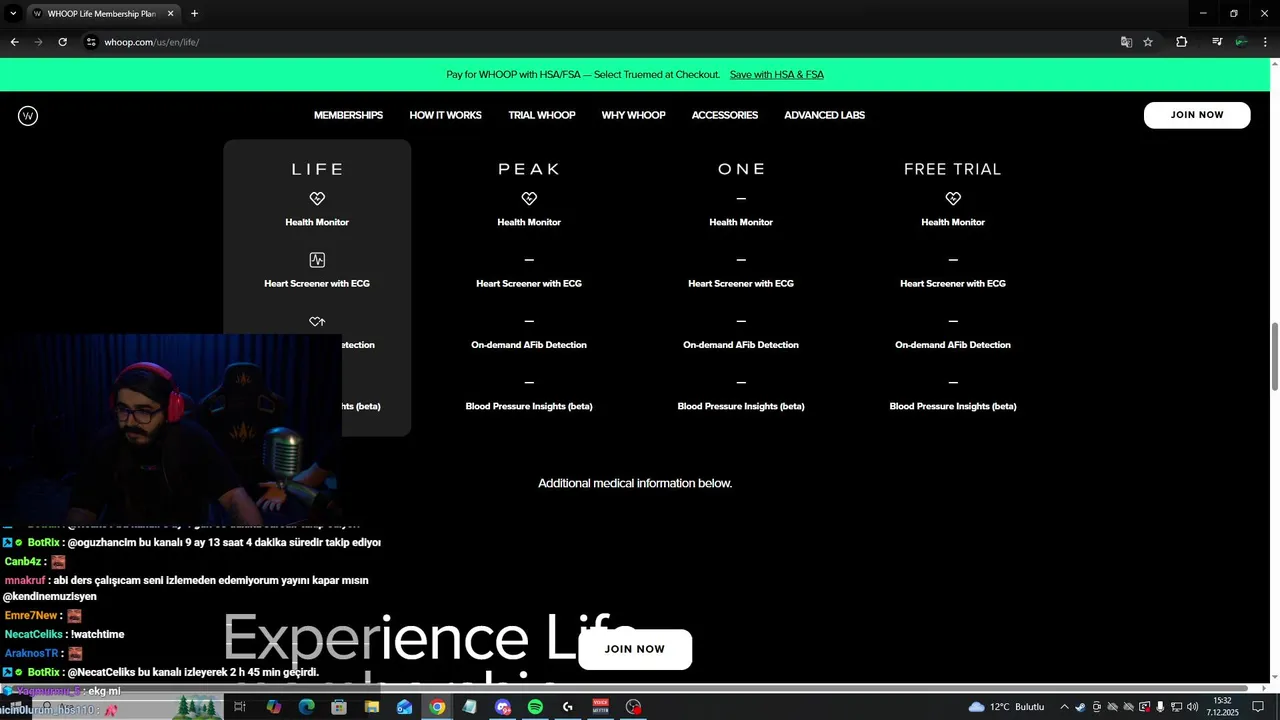The height and width of the screenshot is (720, 1280).
Task: Select the PEAK plan column heading
Action: pos(529,169)
